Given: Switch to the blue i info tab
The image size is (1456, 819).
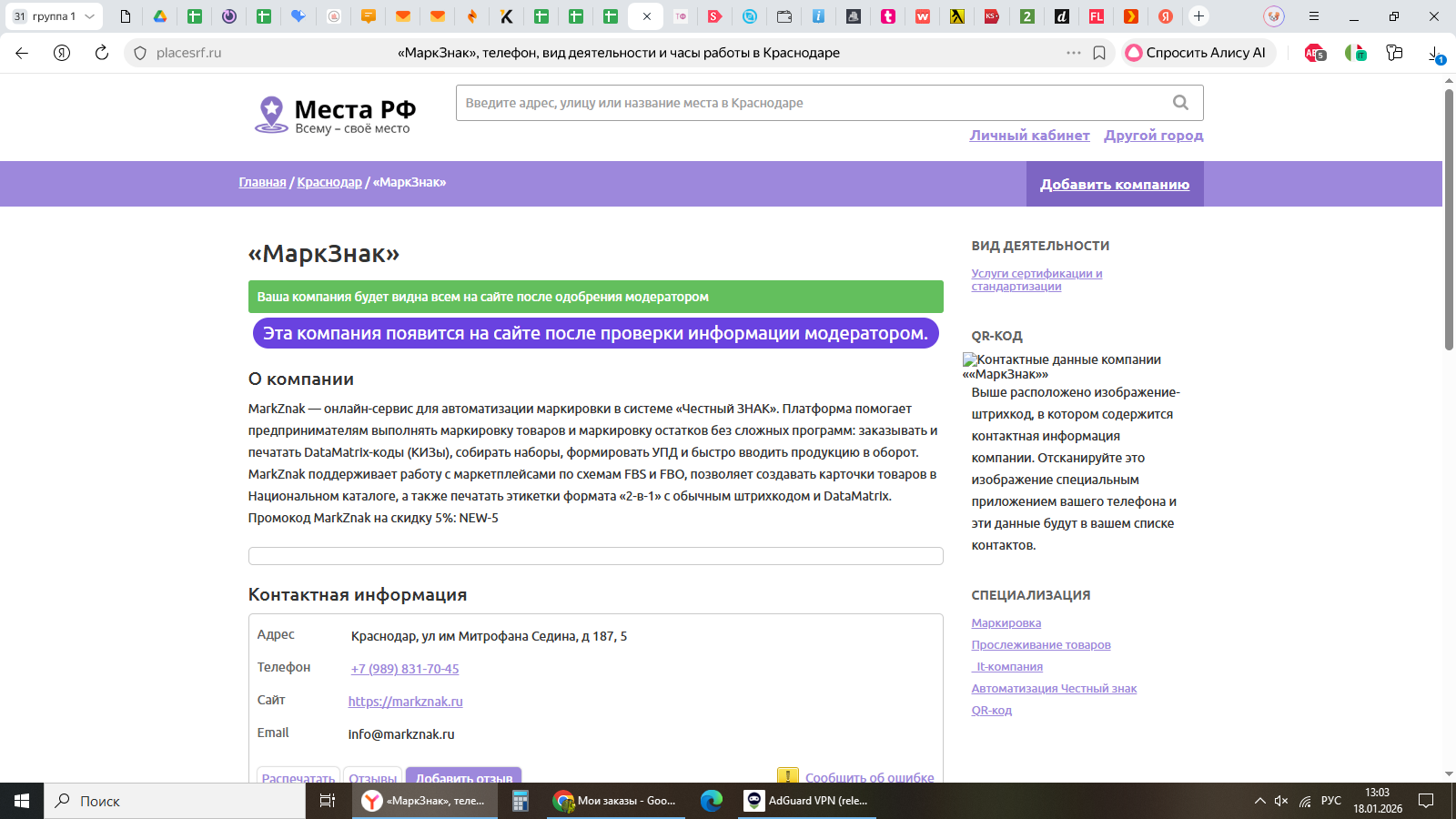Looking at the screenshot, I should [819, 16].
